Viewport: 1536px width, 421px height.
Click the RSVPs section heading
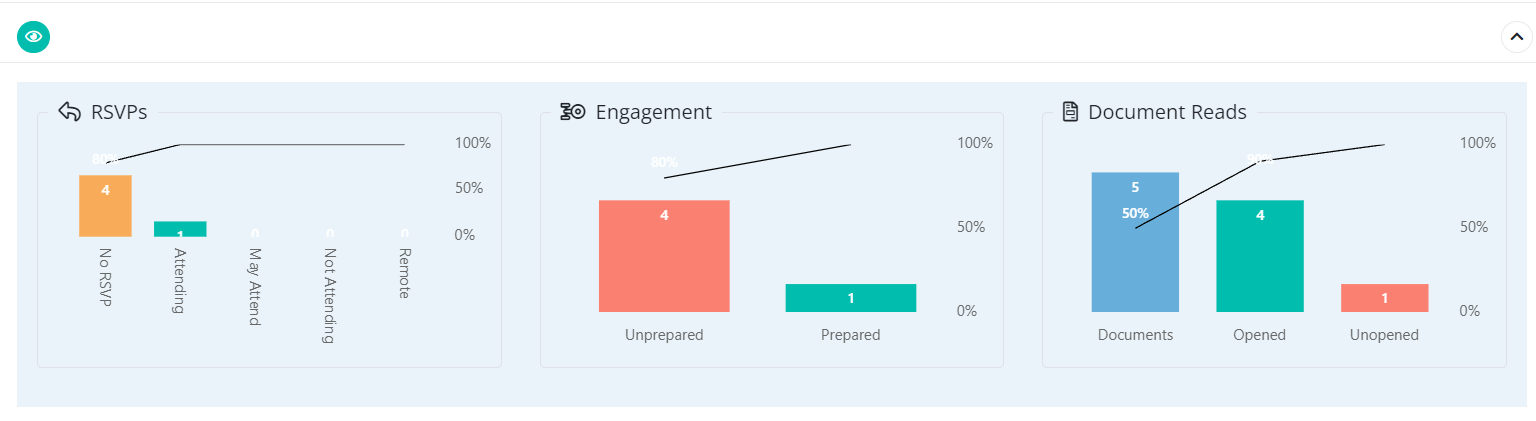119,112
